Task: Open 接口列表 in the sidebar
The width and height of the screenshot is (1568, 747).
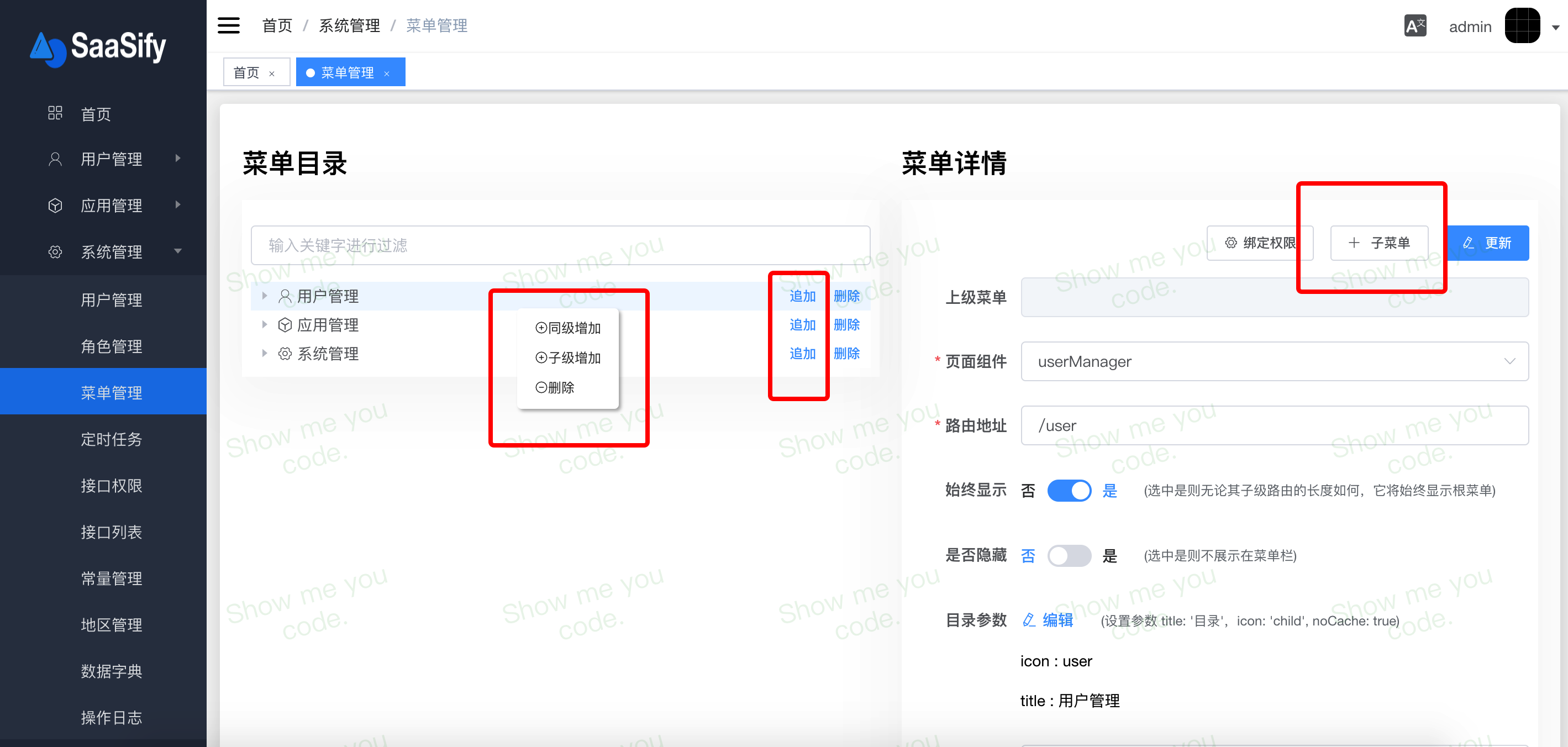Action: (x=103, y=531)
